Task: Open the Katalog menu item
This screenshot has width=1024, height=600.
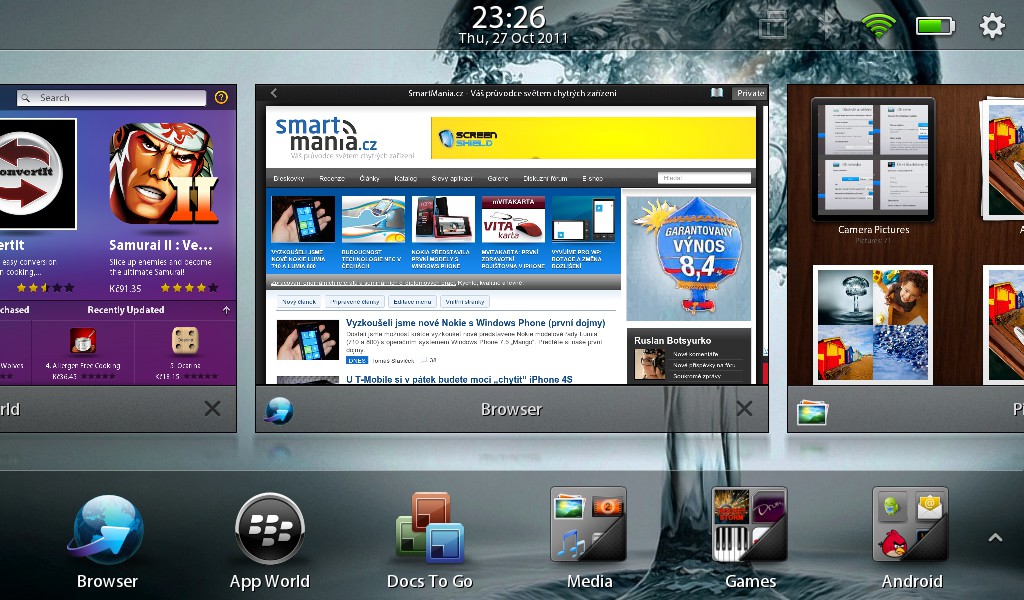Action: click(x=406, y=178)
